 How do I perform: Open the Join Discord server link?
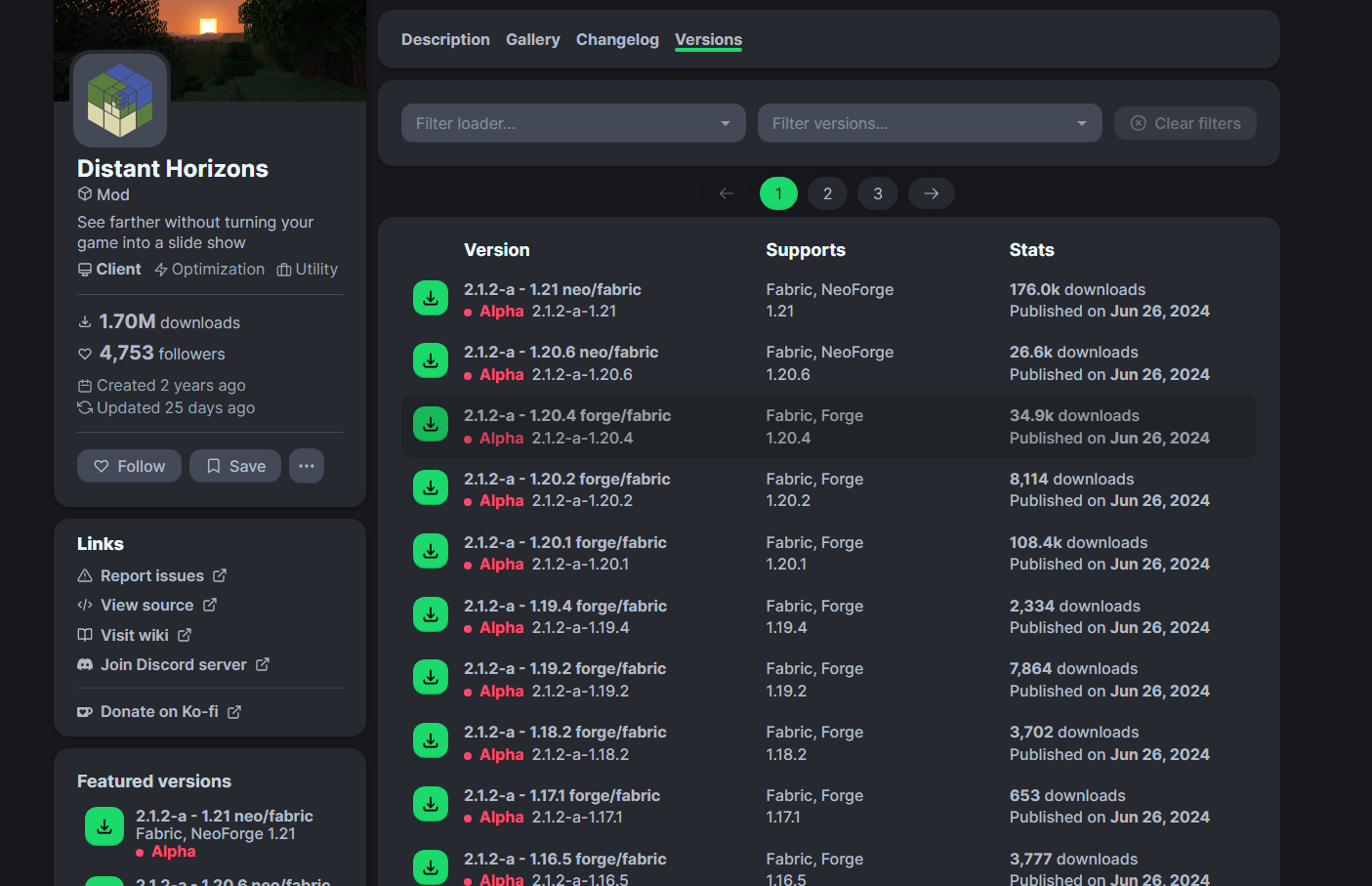click(174, 664)
